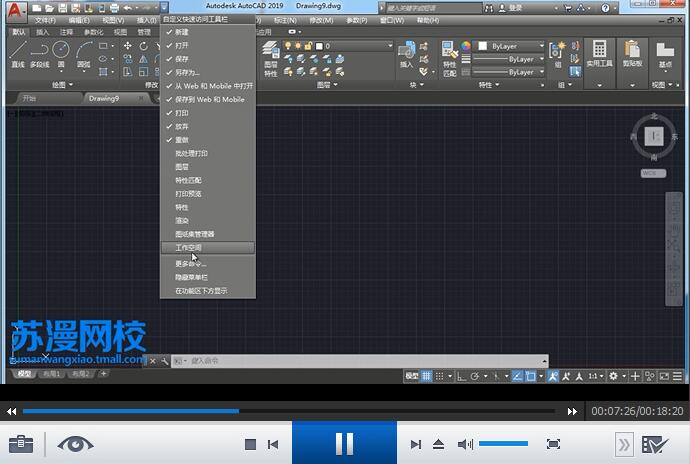The height and width of the screenshot is (464, 690).
Task: Click the customization hamburger icon in status bar
Action: [677, 376]
